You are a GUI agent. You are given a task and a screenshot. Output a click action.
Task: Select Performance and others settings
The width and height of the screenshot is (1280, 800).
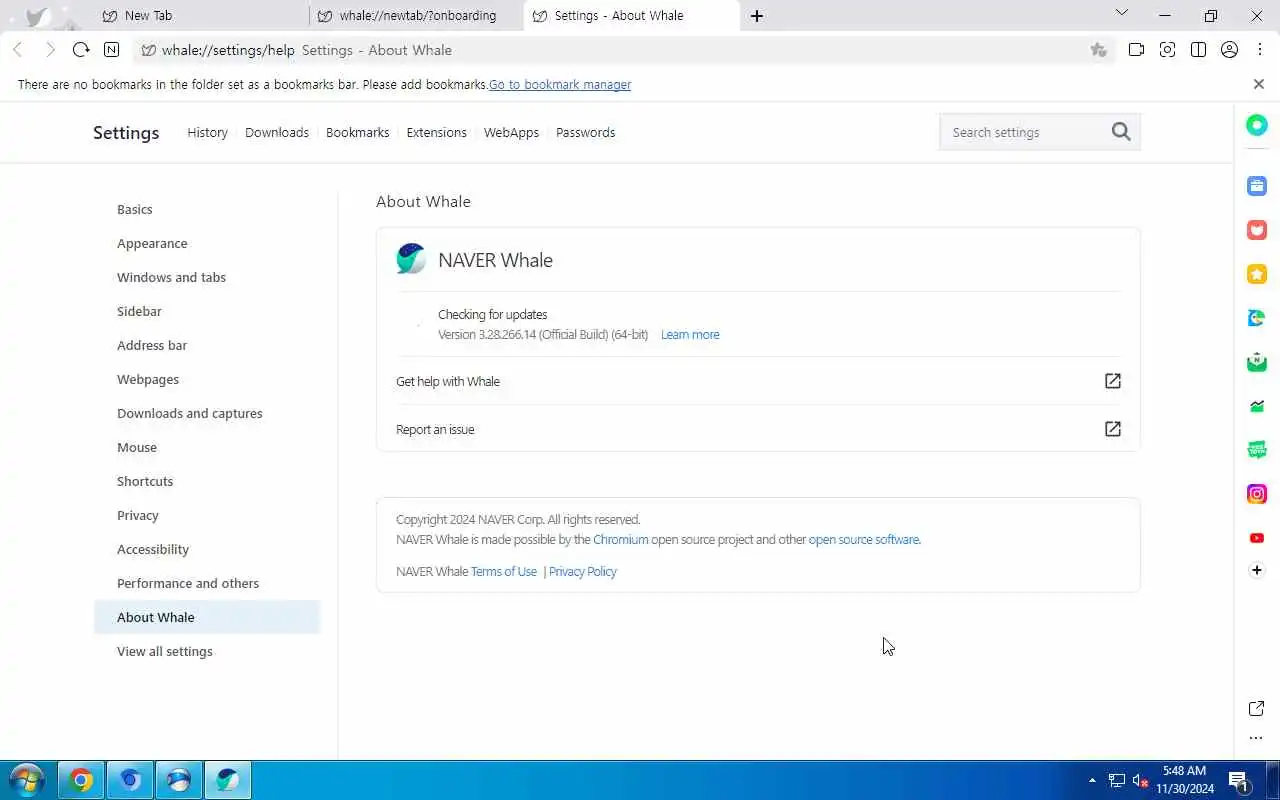click(188, 583)
